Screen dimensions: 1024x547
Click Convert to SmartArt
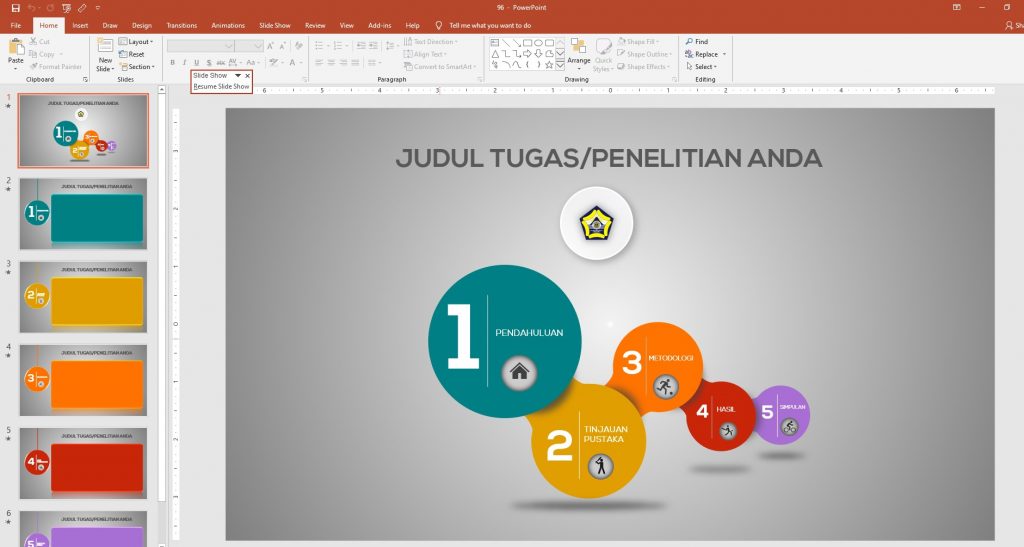(x=440, y=67)
